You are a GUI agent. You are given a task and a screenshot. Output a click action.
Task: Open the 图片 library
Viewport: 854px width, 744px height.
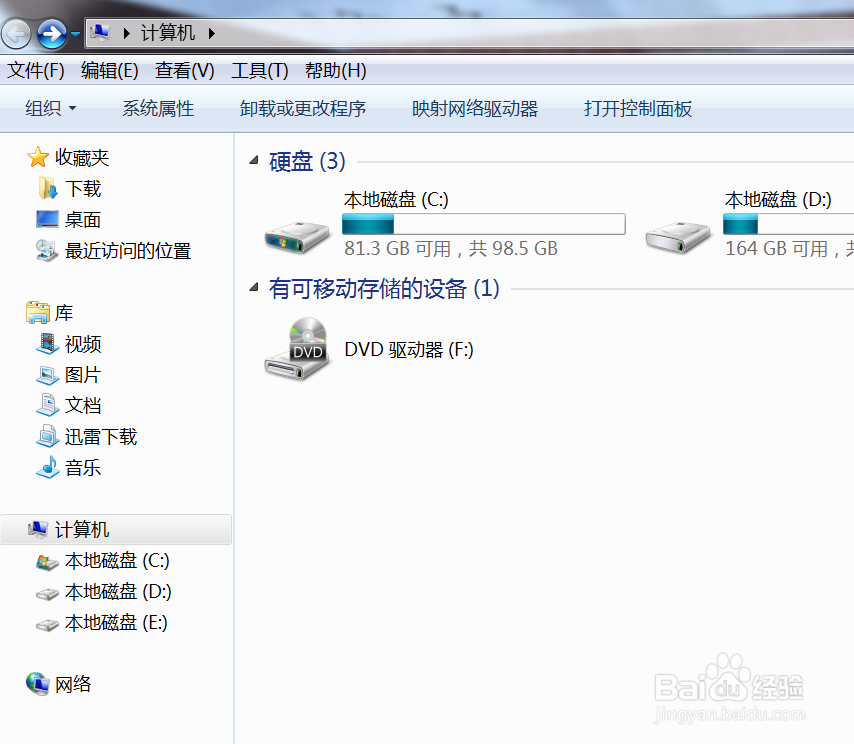tap(83, 375)
